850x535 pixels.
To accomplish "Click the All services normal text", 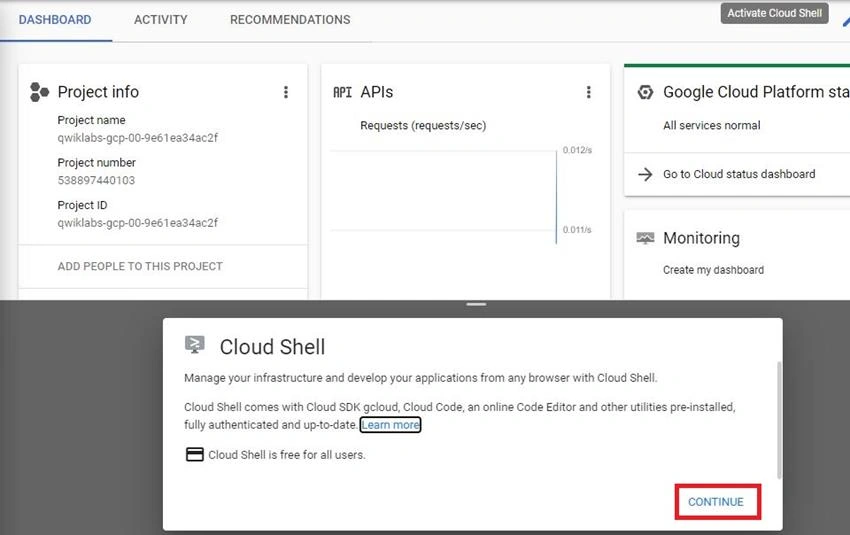I will pos(712,125).
